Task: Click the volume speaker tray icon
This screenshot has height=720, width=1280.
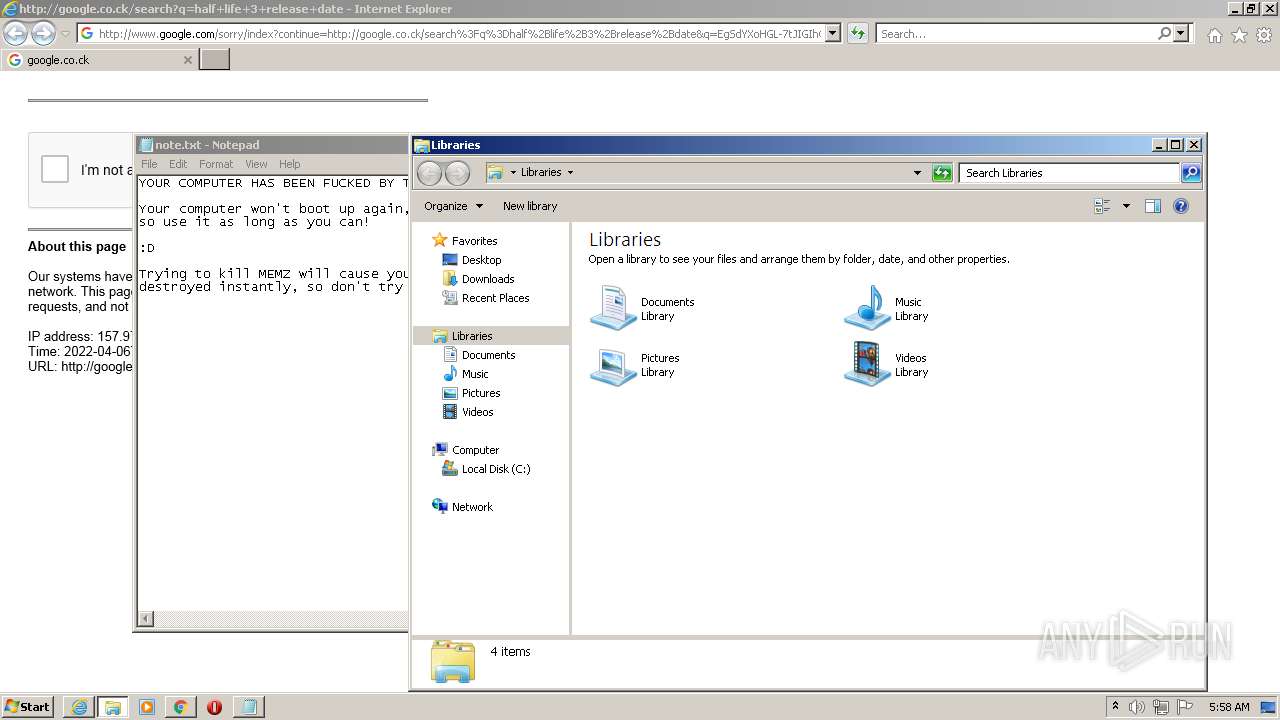Action: 1137,707
